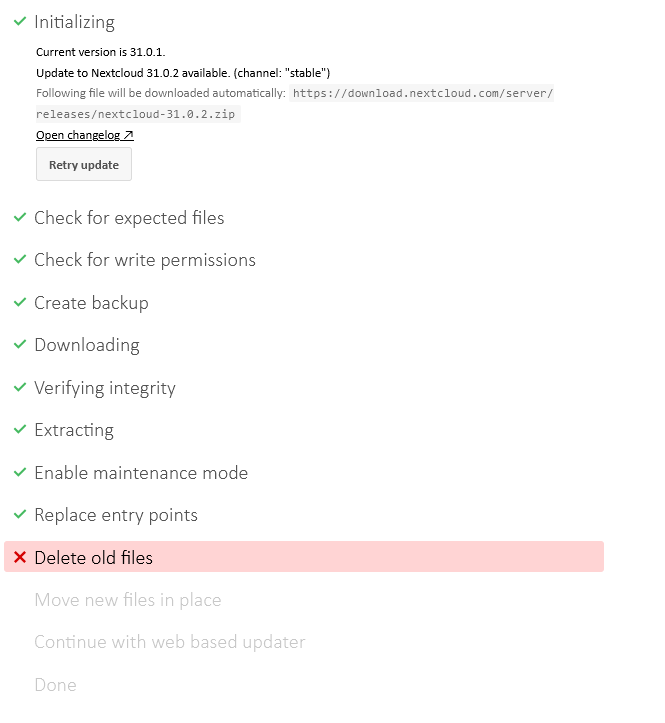Click checkmark beside Replace entry points
665x723 pixels.
pos(20,514)
